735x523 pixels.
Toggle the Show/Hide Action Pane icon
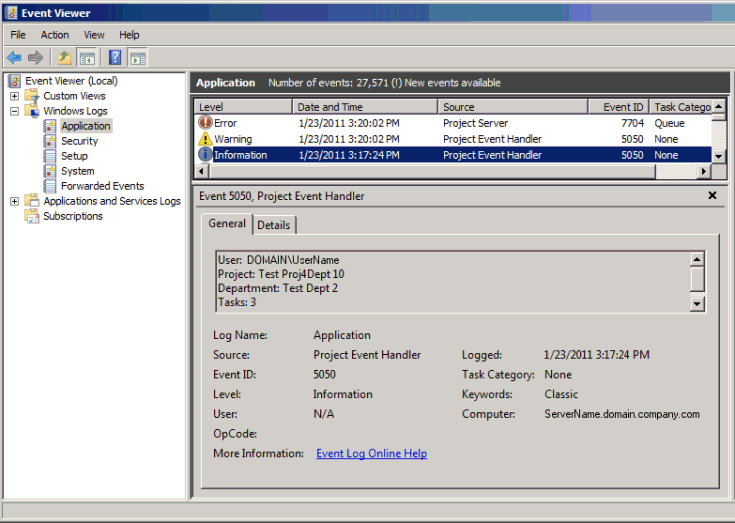click(x=138, y=58)
